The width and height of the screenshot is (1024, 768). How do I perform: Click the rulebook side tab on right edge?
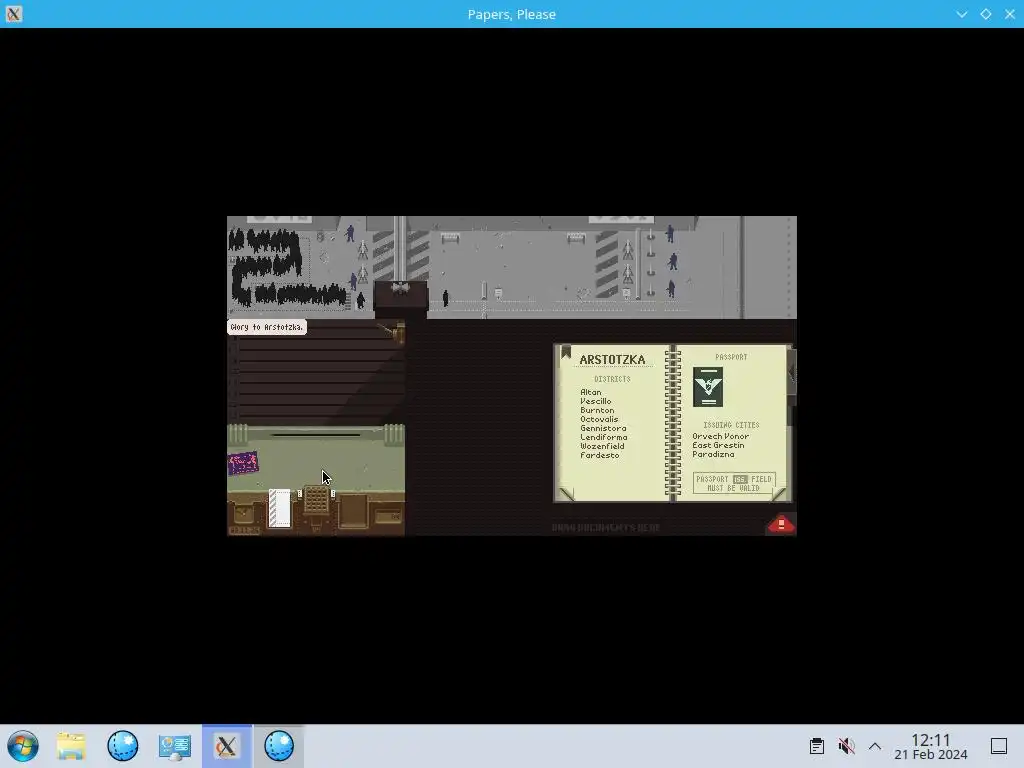(x=792, y=374)
